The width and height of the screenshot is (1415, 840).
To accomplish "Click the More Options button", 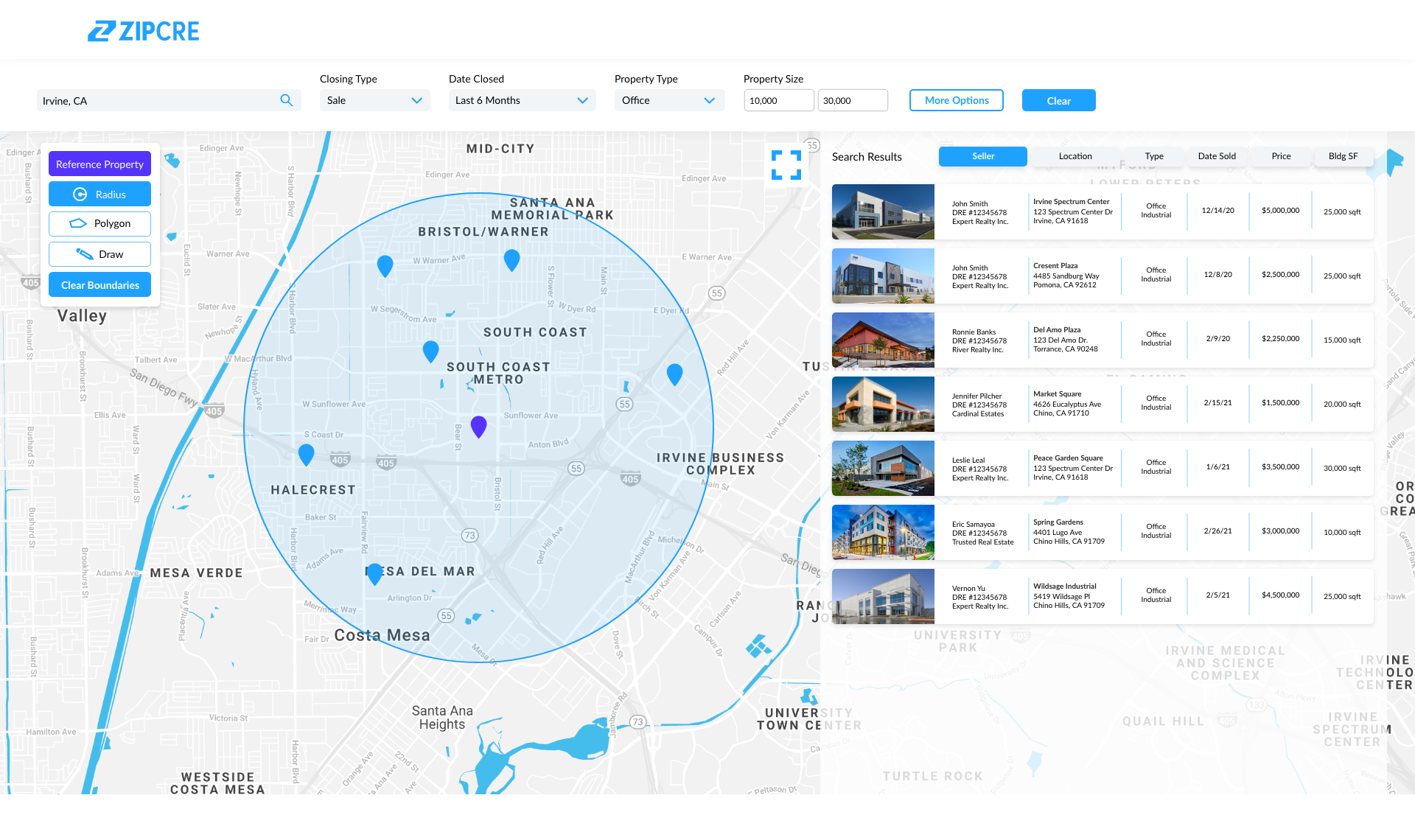I will point(957,100).
